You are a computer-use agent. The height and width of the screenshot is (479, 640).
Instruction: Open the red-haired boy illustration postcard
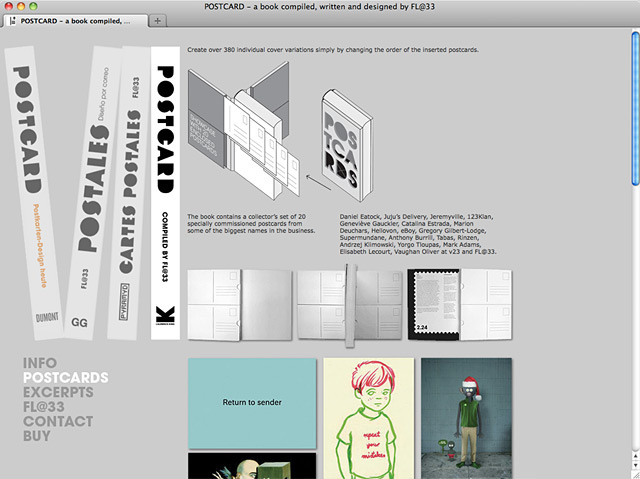point(369,418)
